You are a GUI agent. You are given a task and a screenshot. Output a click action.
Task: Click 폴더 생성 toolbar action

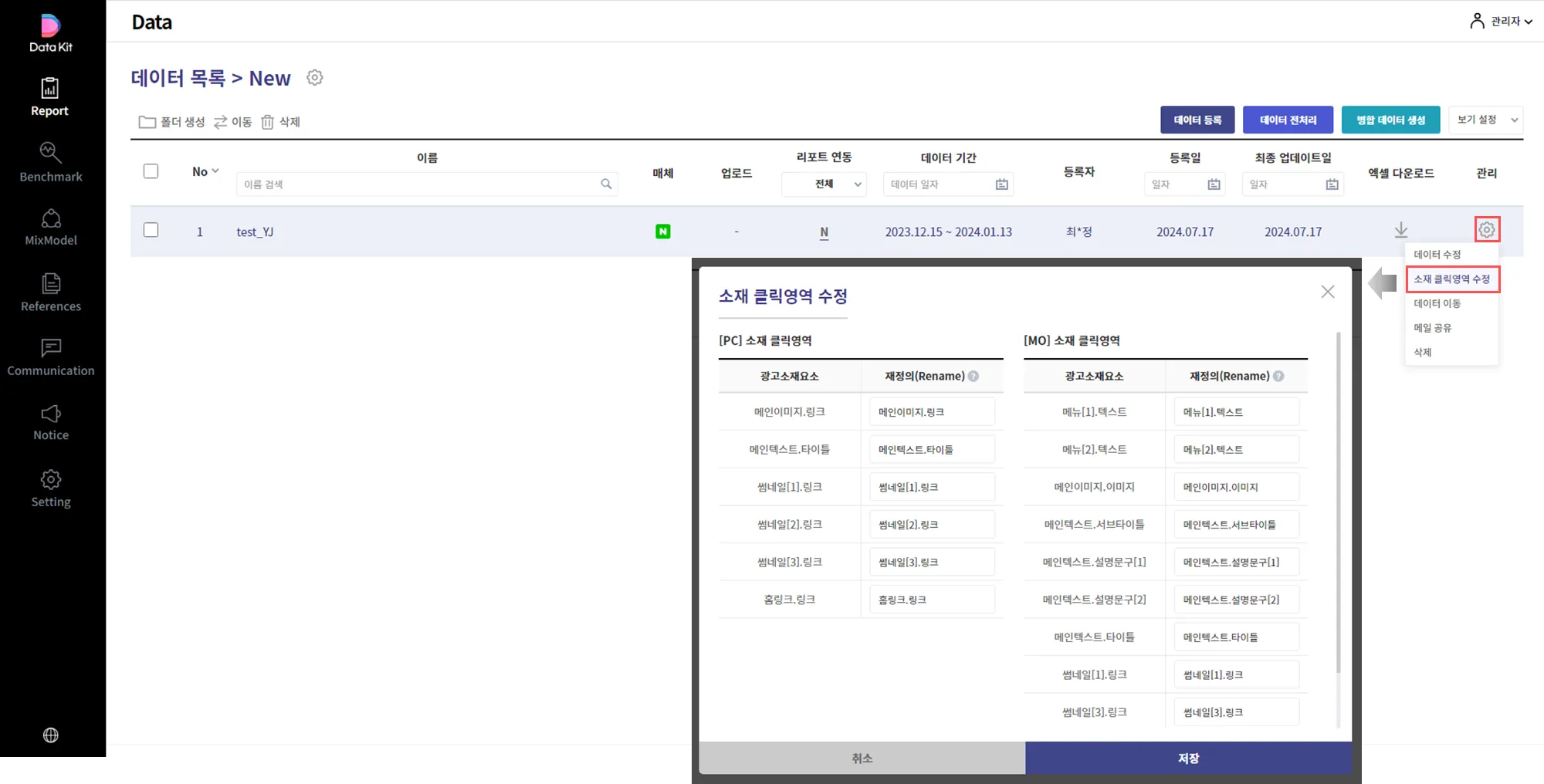[172, 122]
